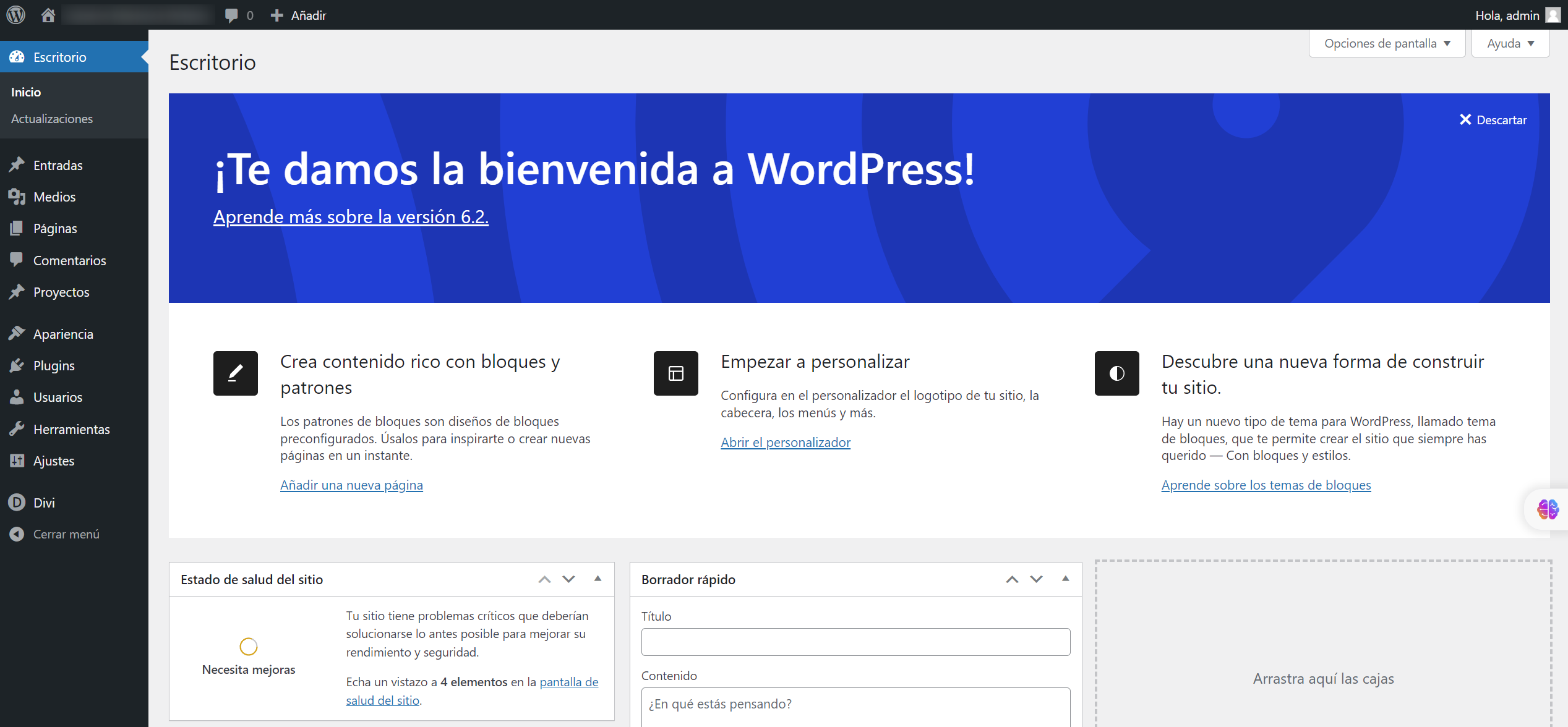Click the WordPress logo icon
The width and height of the screenshot is (1568, 727).
16,15
